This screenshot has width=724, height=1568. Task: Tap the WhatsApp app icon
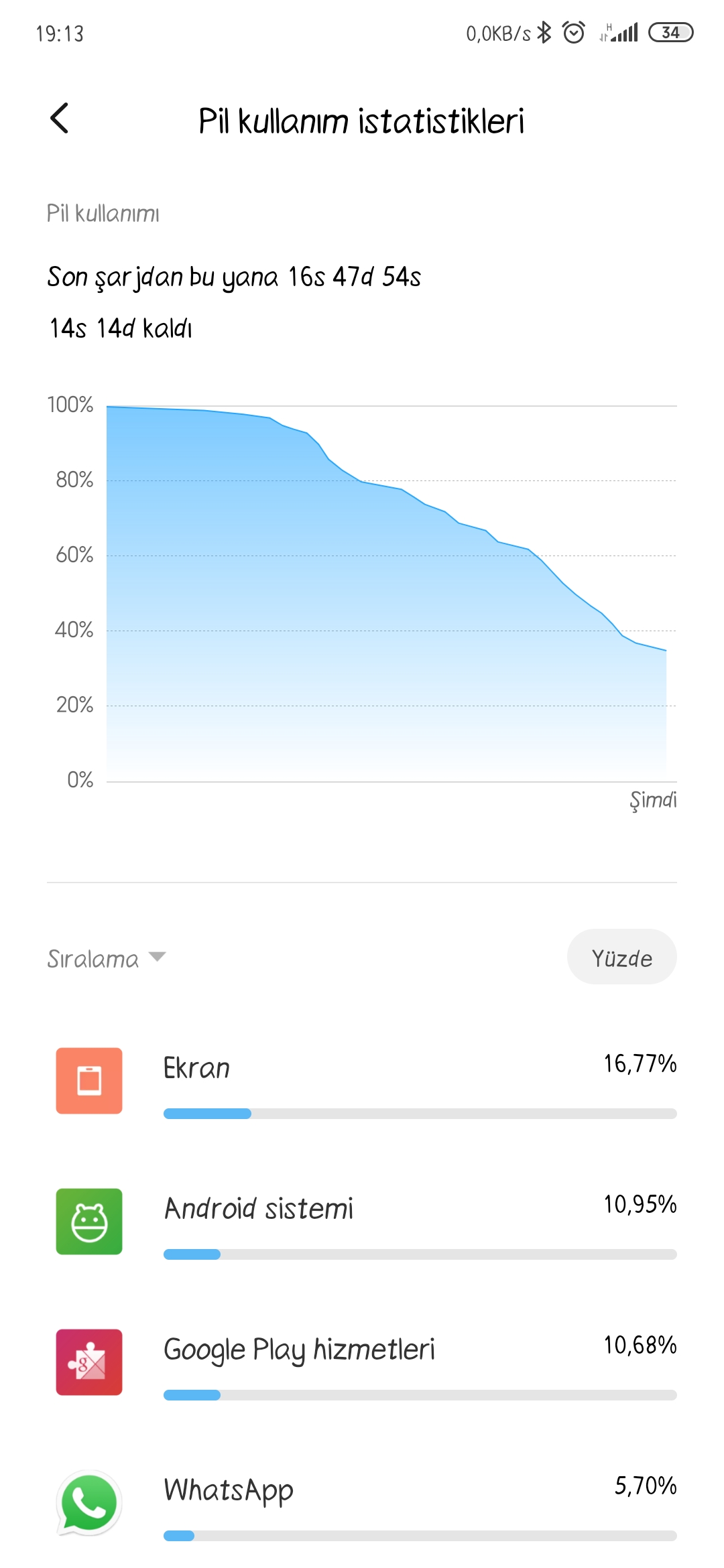tap(89, 1503)
